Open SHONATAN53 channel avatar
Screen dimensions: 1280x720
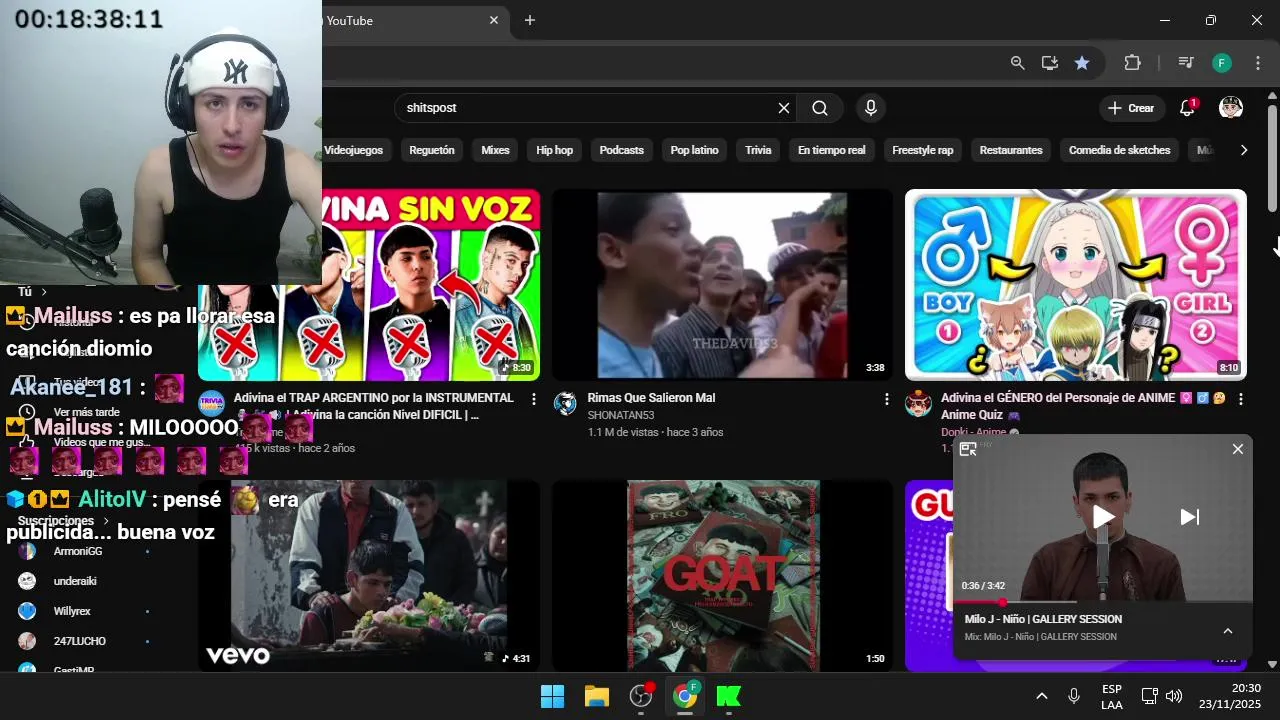pyautogui.click(x=565, y=403)
